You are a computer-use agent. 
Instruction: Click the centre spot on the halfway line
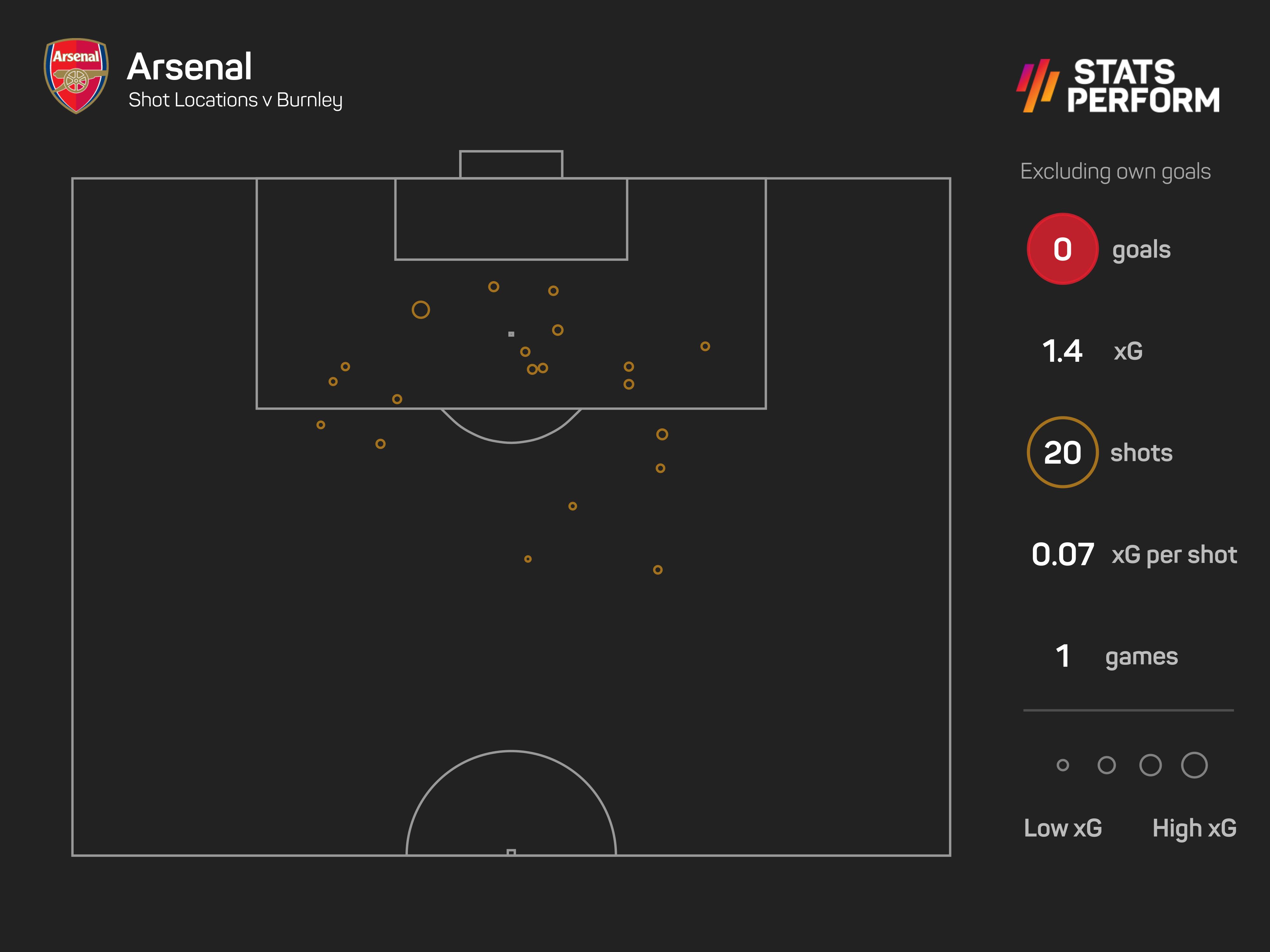click(x=511, y=852)
